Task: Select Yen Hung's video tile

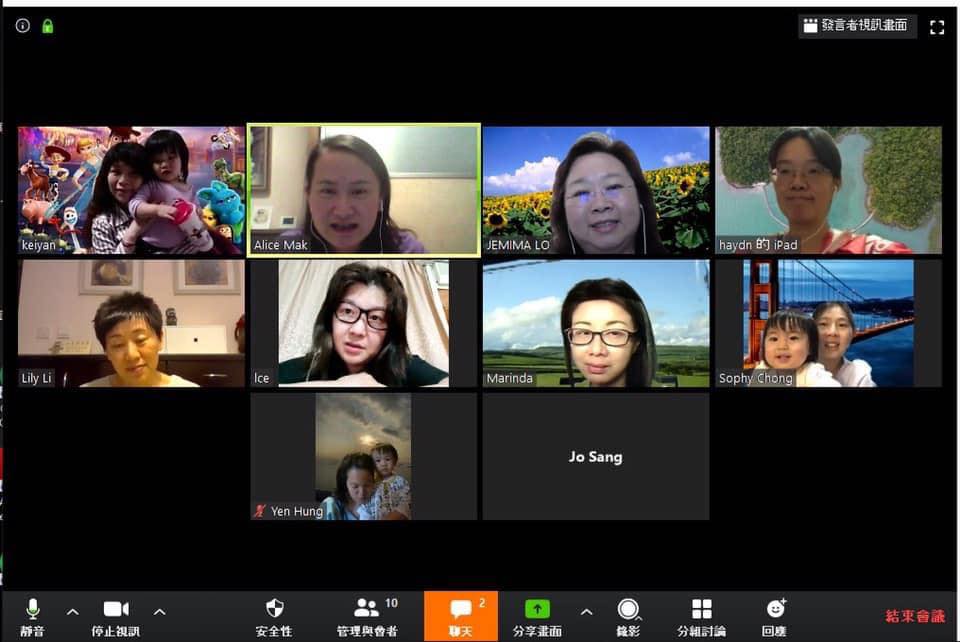Action: [364, 457]
